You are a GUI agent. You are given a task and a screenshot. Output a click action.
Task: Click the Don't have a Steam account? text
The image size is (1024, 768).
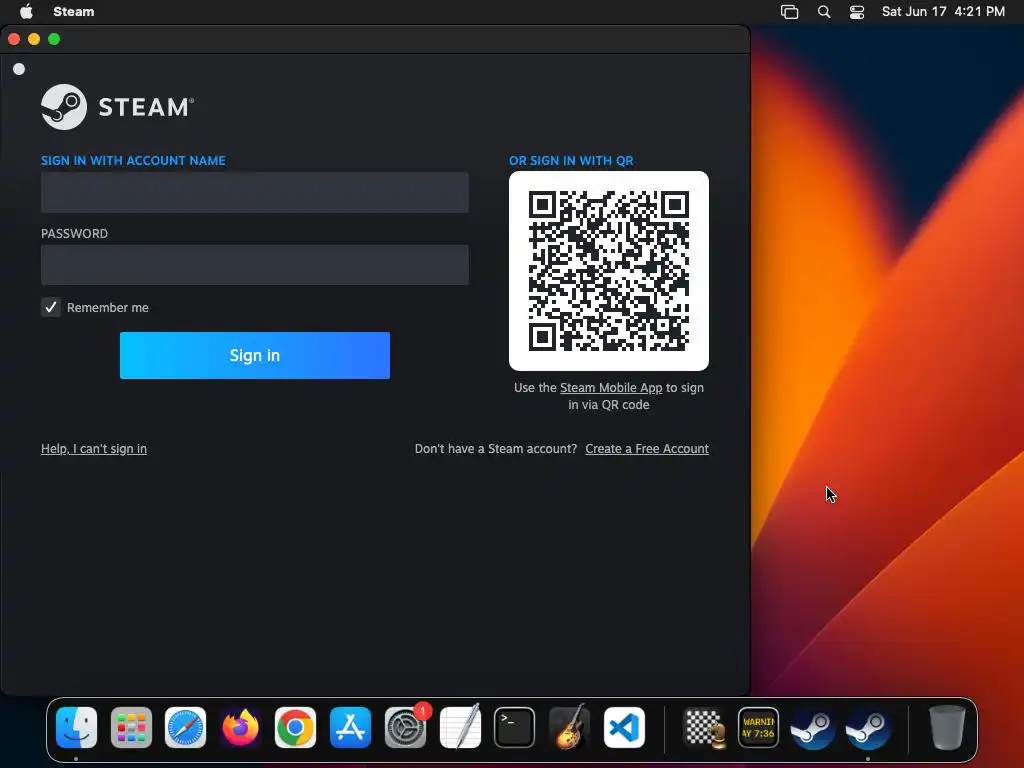496,449
